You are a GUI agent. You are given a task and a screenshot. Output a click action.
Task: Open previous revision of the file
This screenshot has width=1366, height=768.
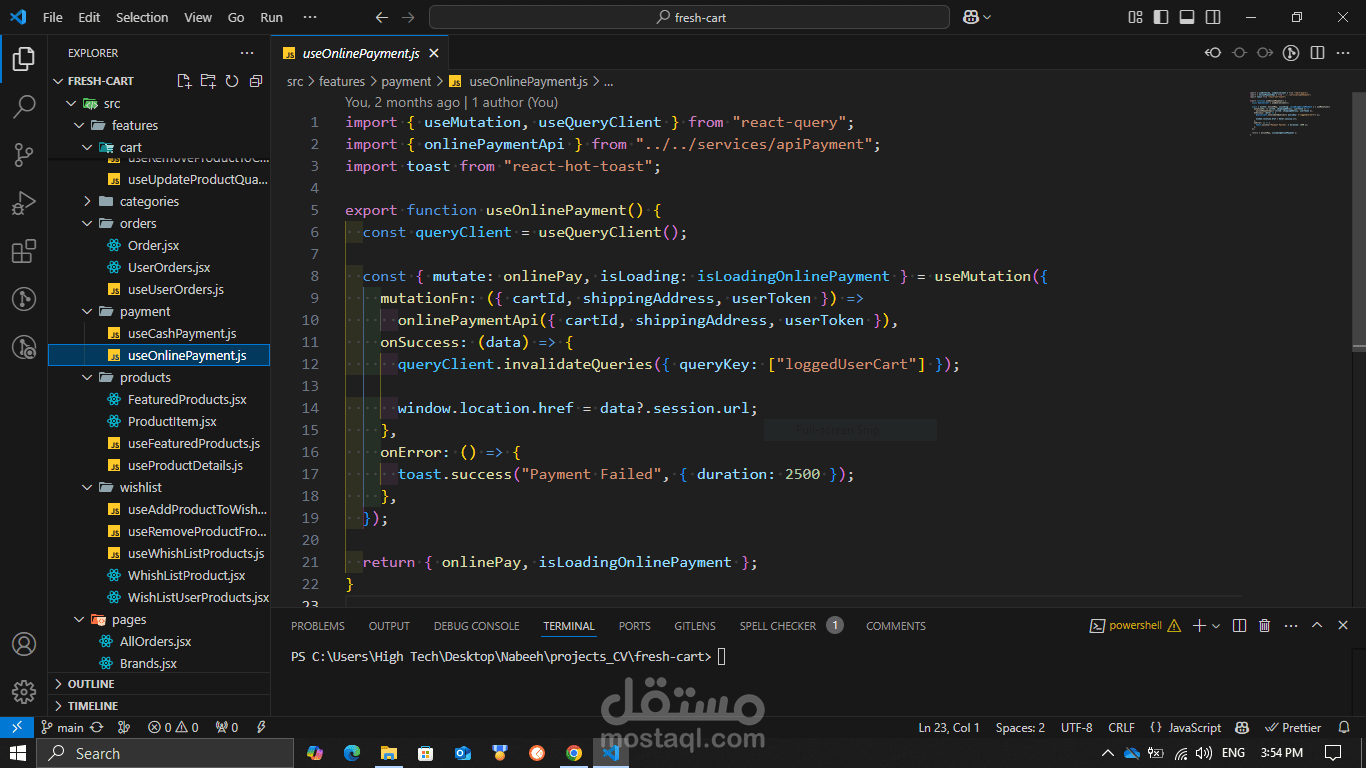pyautogui.click(x=1213, y=53)
